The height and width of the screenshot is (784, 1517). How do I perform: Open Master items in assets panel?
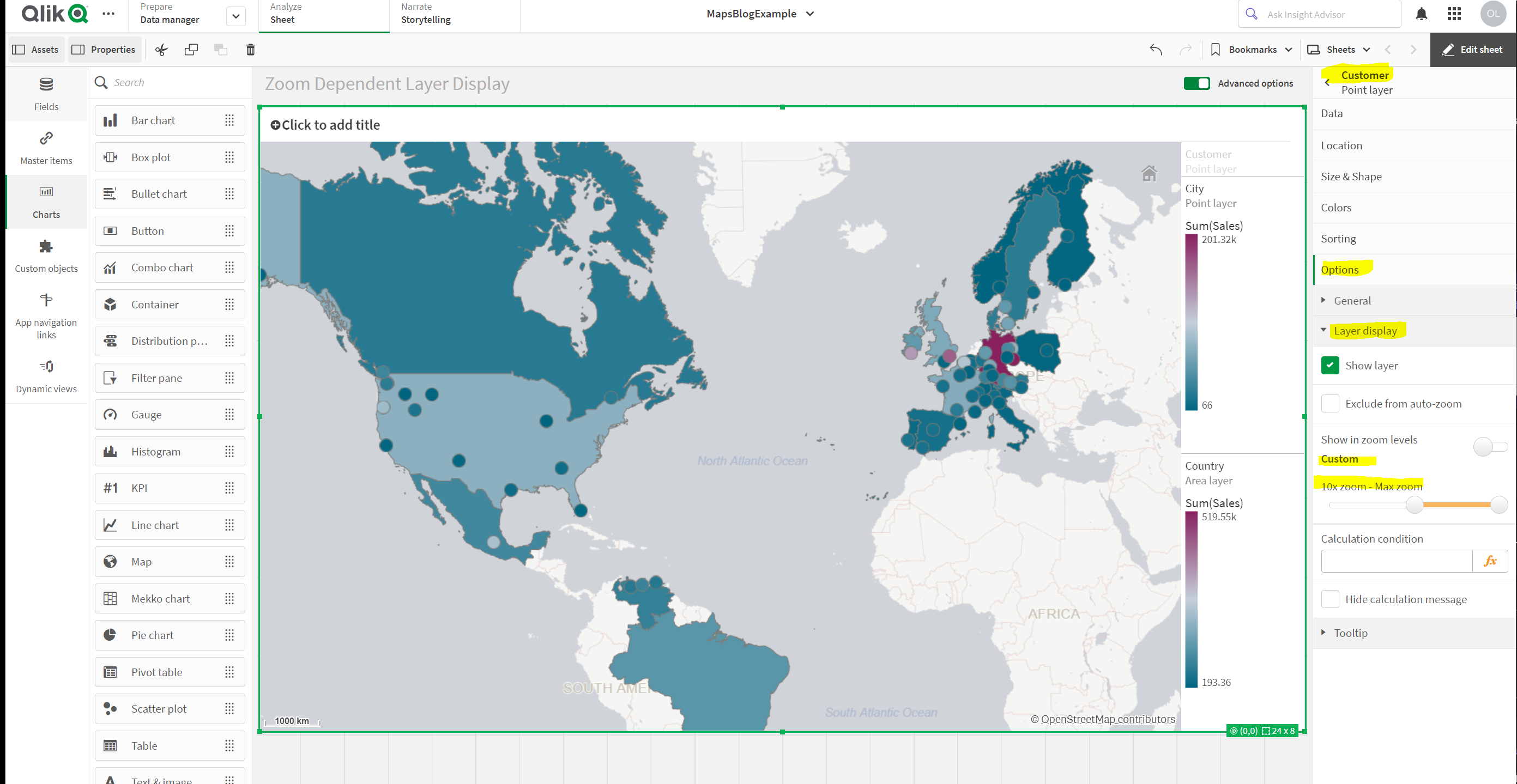point(46,147)
